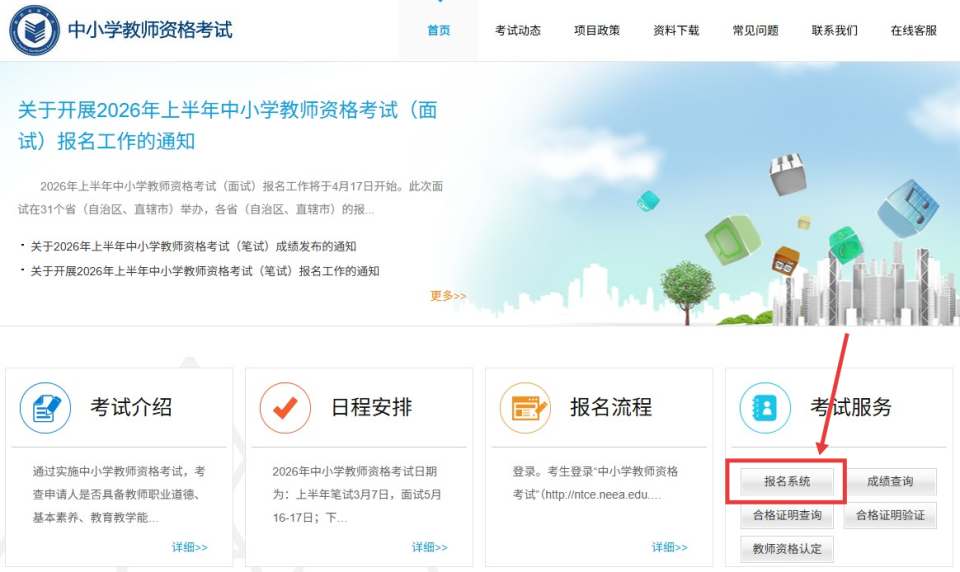
Task: Click the orange 更多>> link
Action: 448,296
